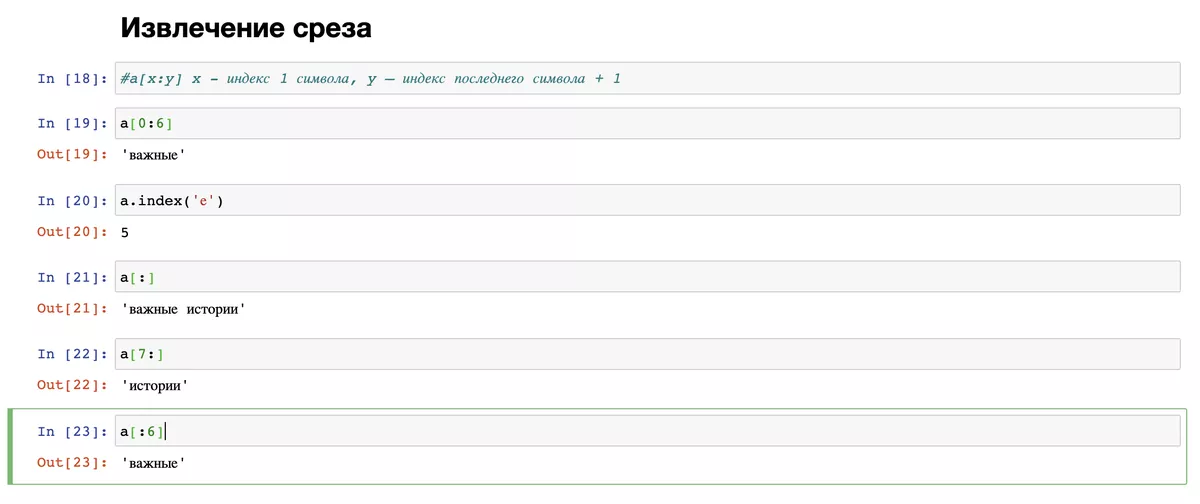1200x504 pixels.
Task: Click the Out[20] output prompt
Action: pos(71,232)
